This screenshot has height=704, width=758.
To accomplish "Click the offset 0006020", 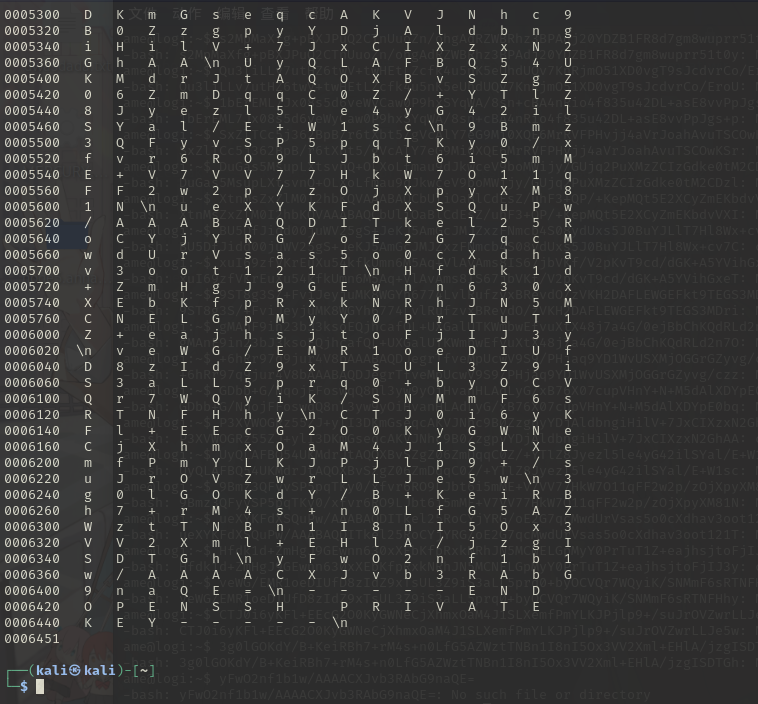I will (x=32, y=351).
